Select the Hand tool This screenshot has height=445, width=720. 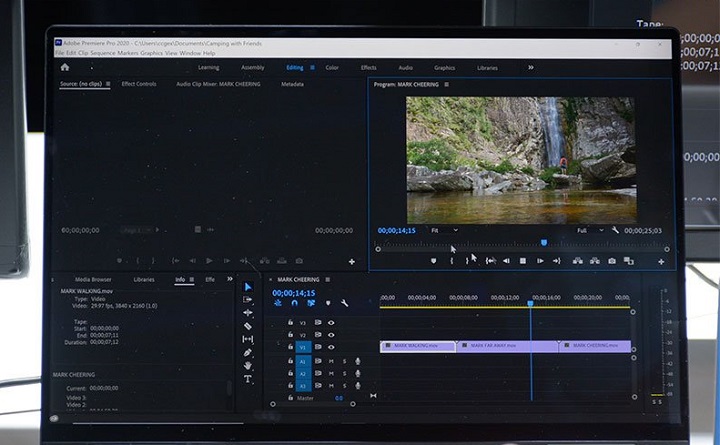[x=248, y=366]
